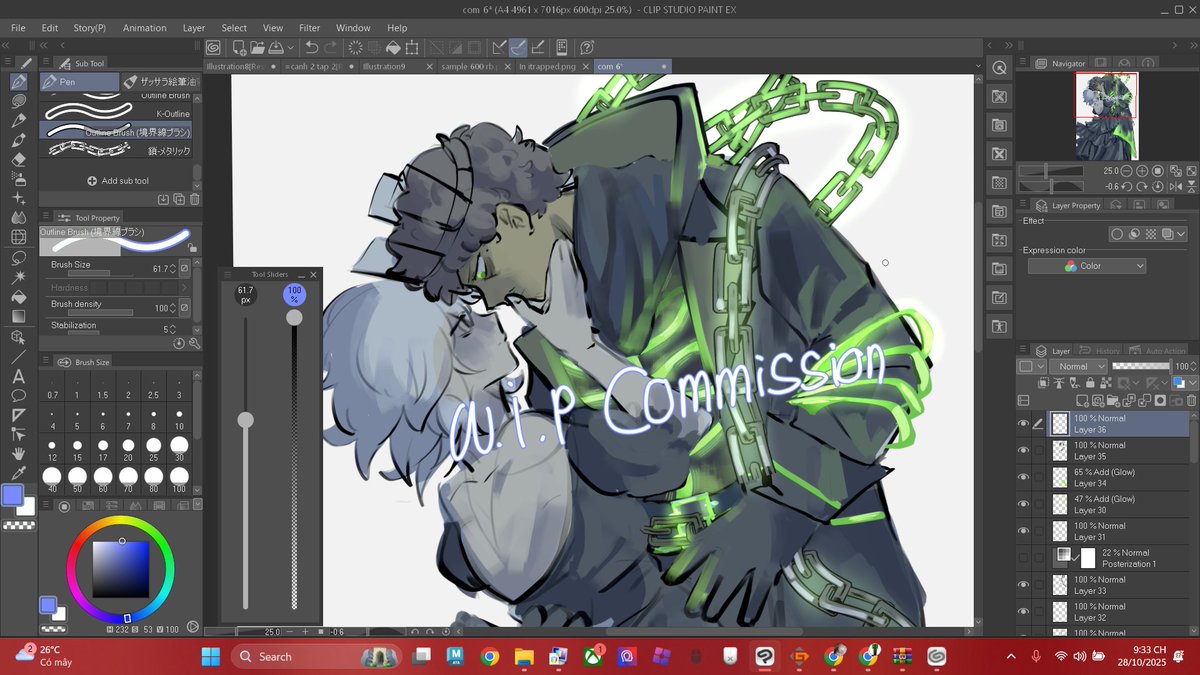Hide Layer 32 via eye icon

point(1023,611)
